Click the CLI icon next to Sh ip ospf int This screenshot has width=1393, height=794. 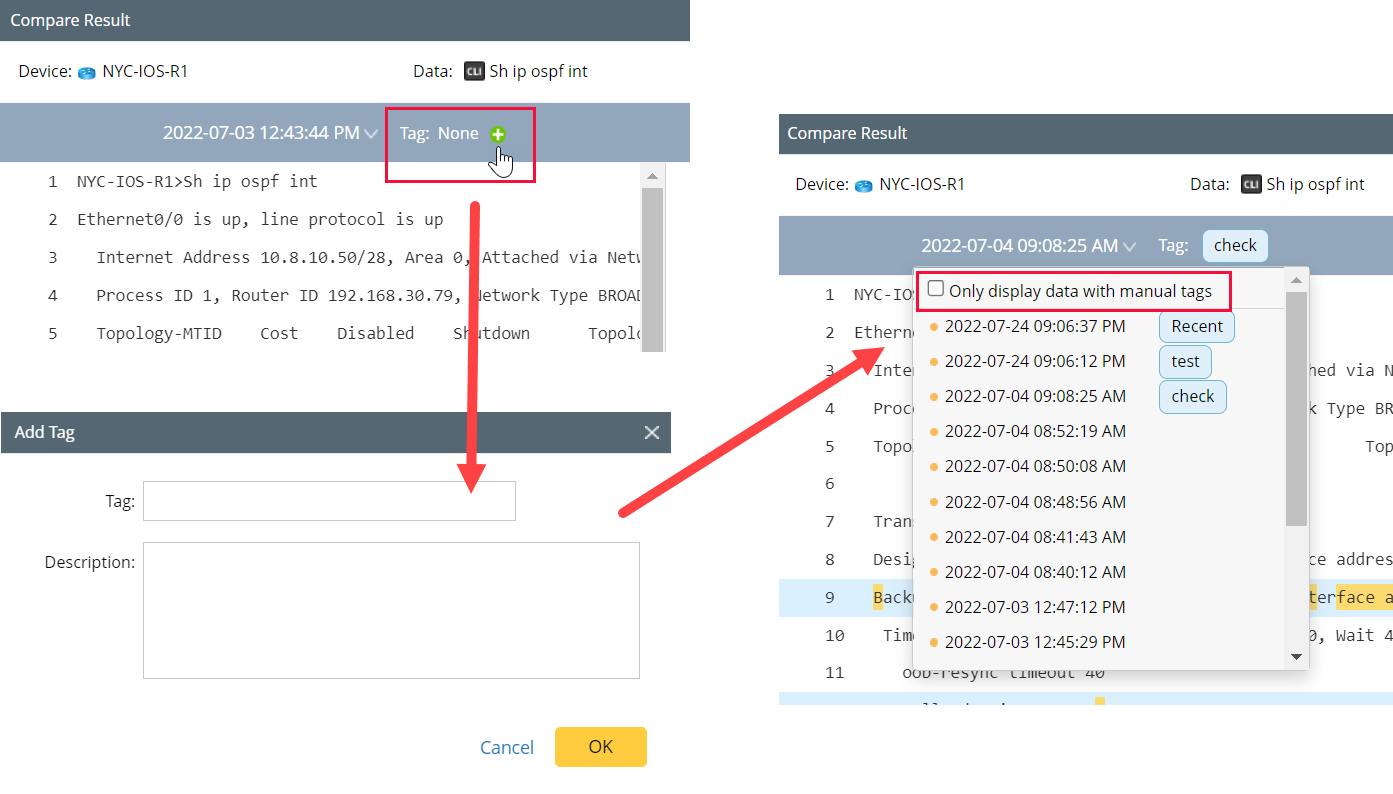[473, 71]
